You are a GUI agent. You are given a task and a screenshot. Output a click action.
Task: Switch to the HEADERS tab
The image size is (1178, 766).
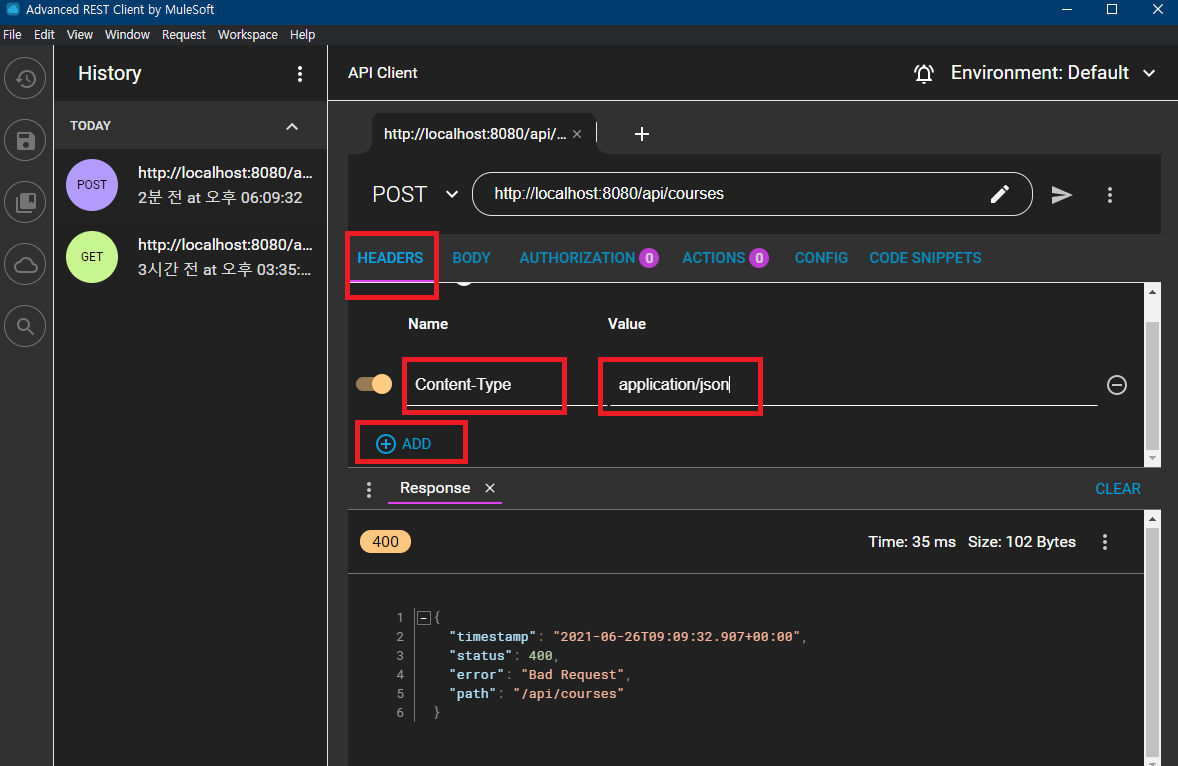pos(390,258)
